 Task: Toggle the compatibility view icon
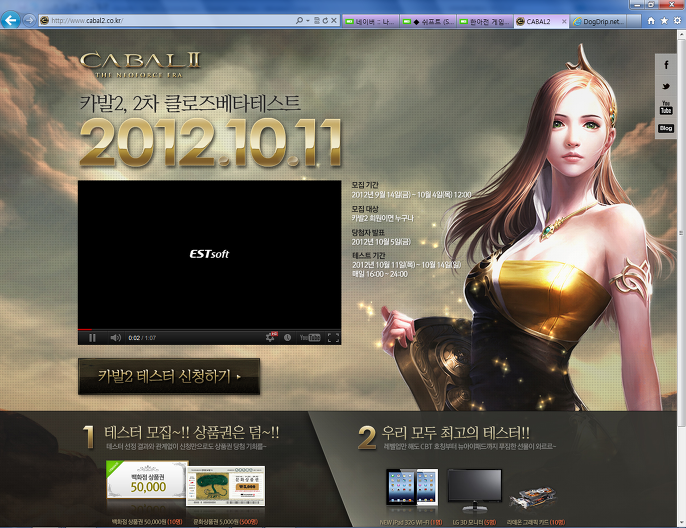tap(317, 21)
